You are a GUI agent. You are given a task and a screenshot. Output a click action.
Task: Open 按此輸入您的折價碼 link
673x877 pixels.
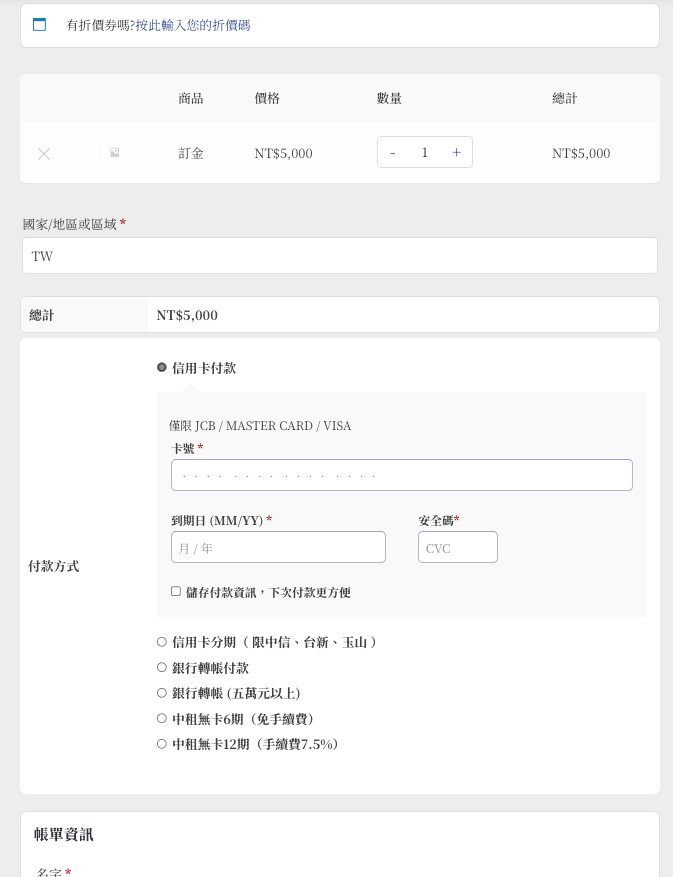[192, 24]
